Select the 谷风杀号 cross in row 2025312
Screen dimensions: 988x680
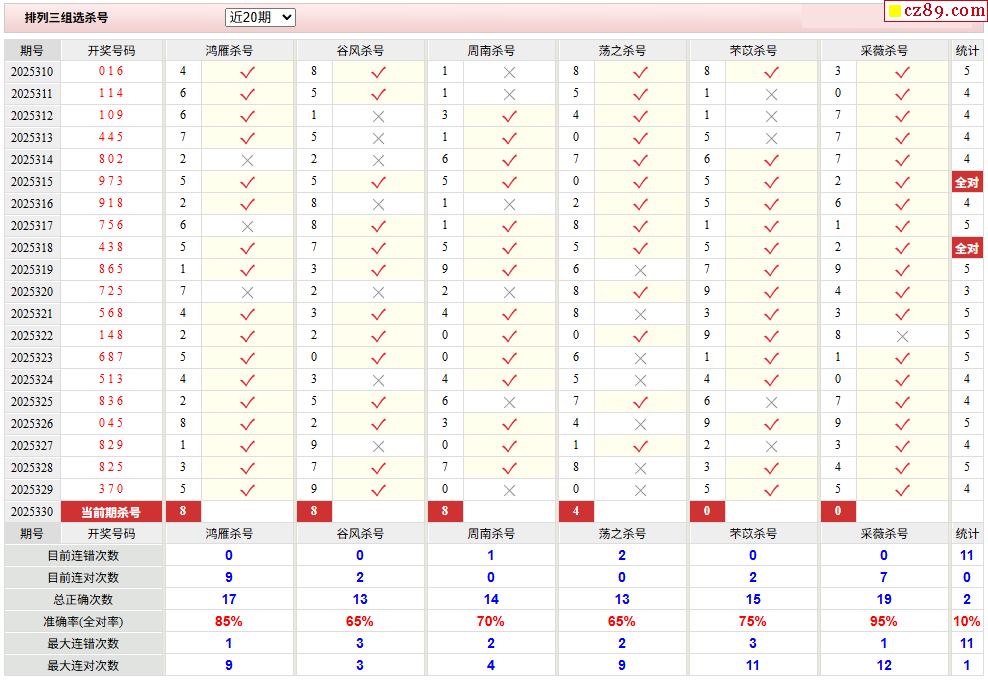[x=378, y=116]
